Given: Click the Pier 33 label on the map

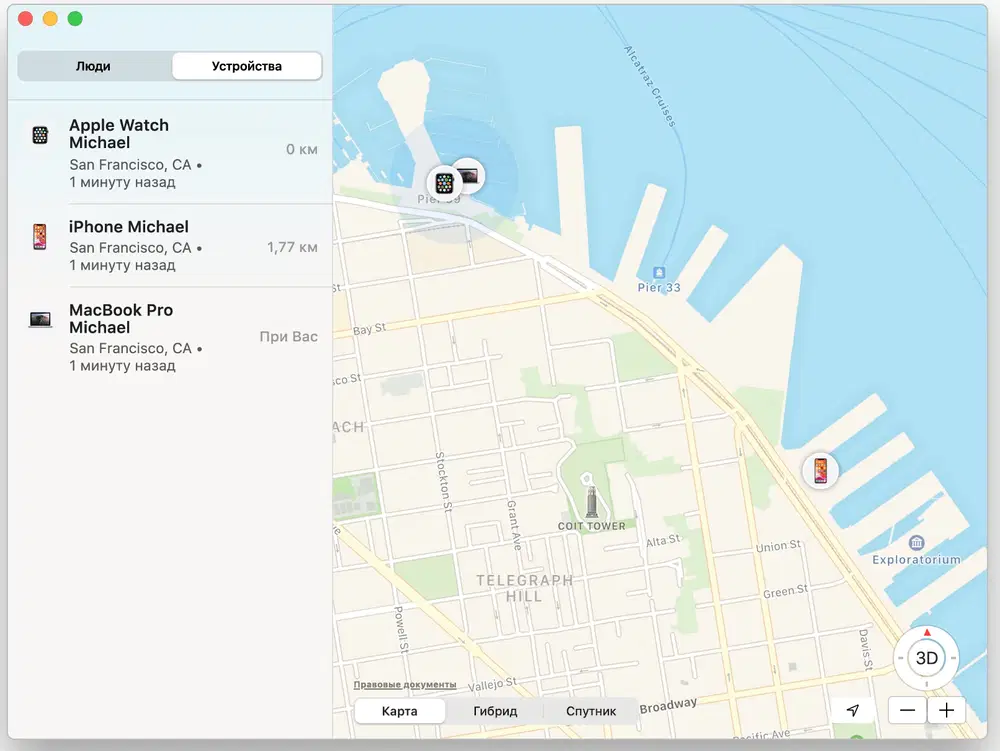Looking at the screenshot, I should [x=659, y=288].
